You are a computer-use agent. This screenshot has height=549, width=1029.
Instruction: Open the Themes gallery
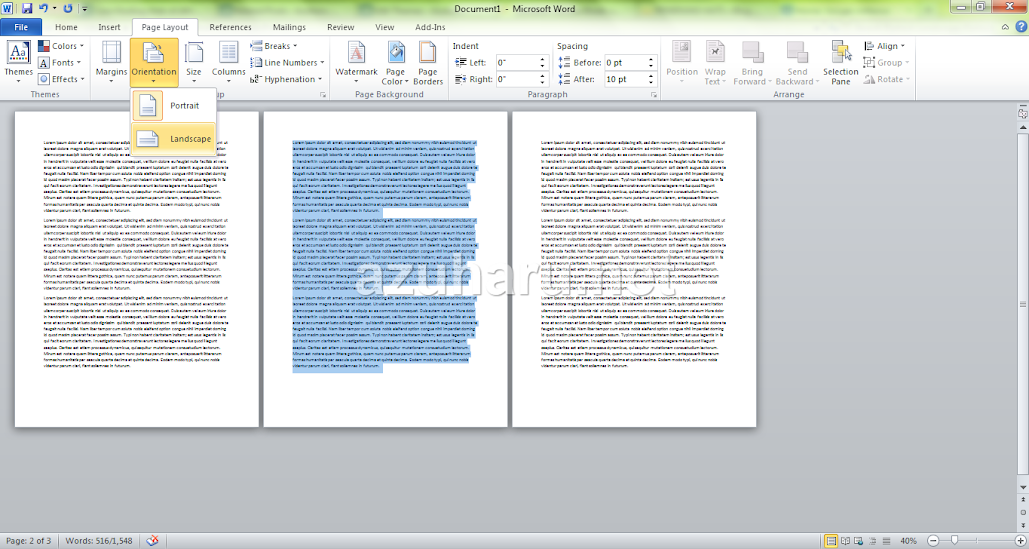pos(18,62)
